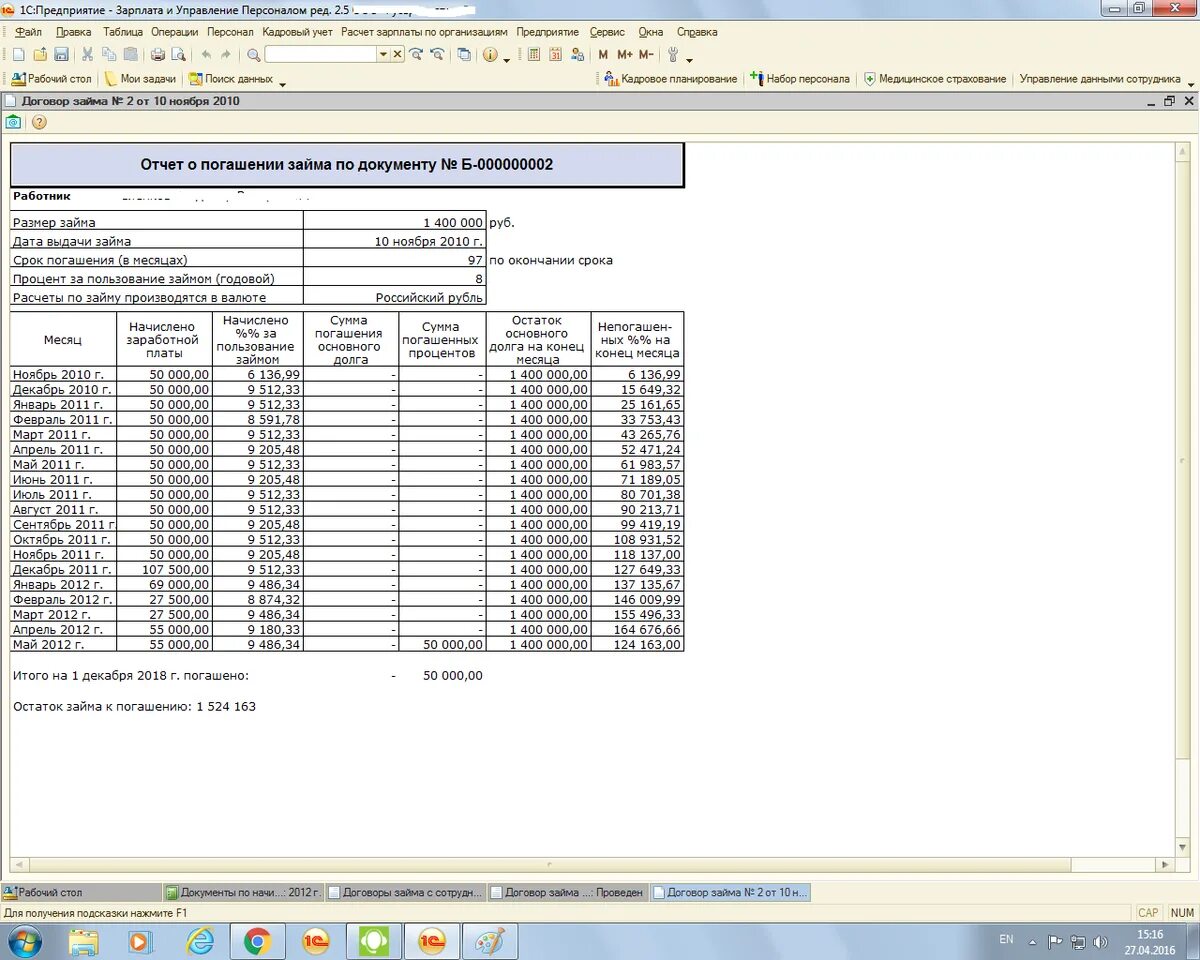Click Рабочий стол toolbar button
This screenshot has height=960, width=1200.
[x=51, y=79]
